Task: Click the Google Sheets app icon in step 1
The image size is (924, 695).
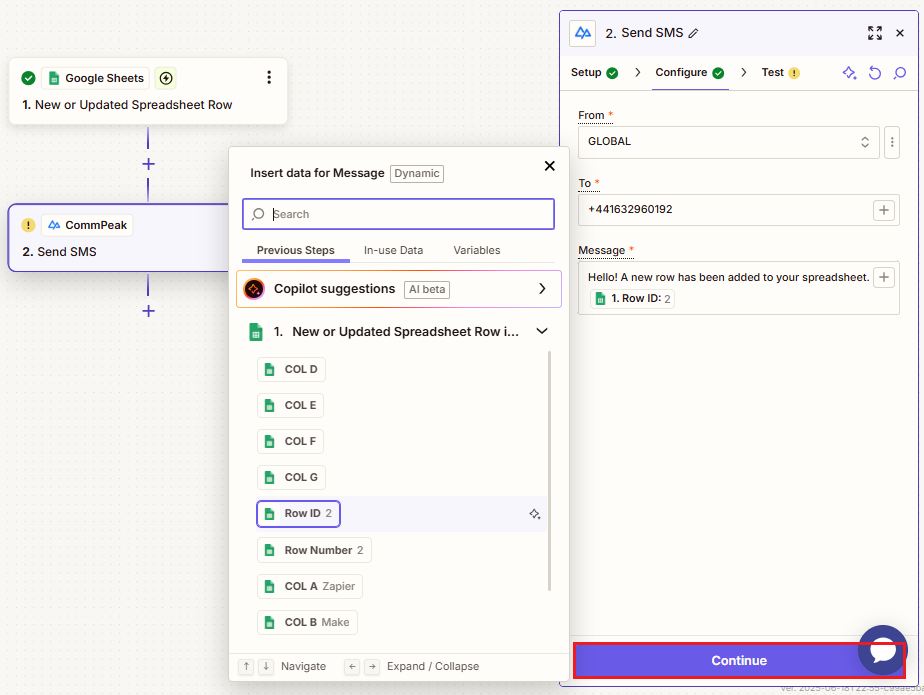Action: [54, 78]
